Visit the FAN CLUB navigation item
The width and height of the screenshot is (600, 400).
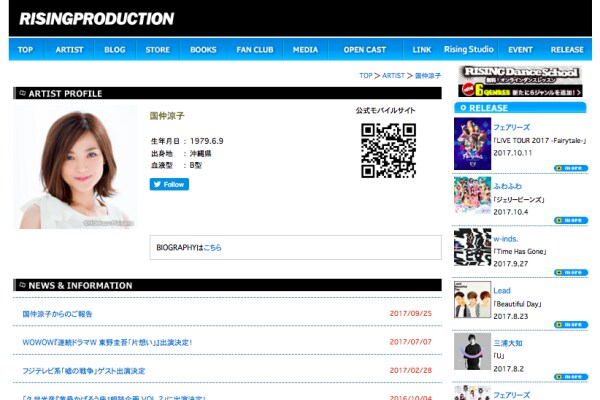pos(255,50)
